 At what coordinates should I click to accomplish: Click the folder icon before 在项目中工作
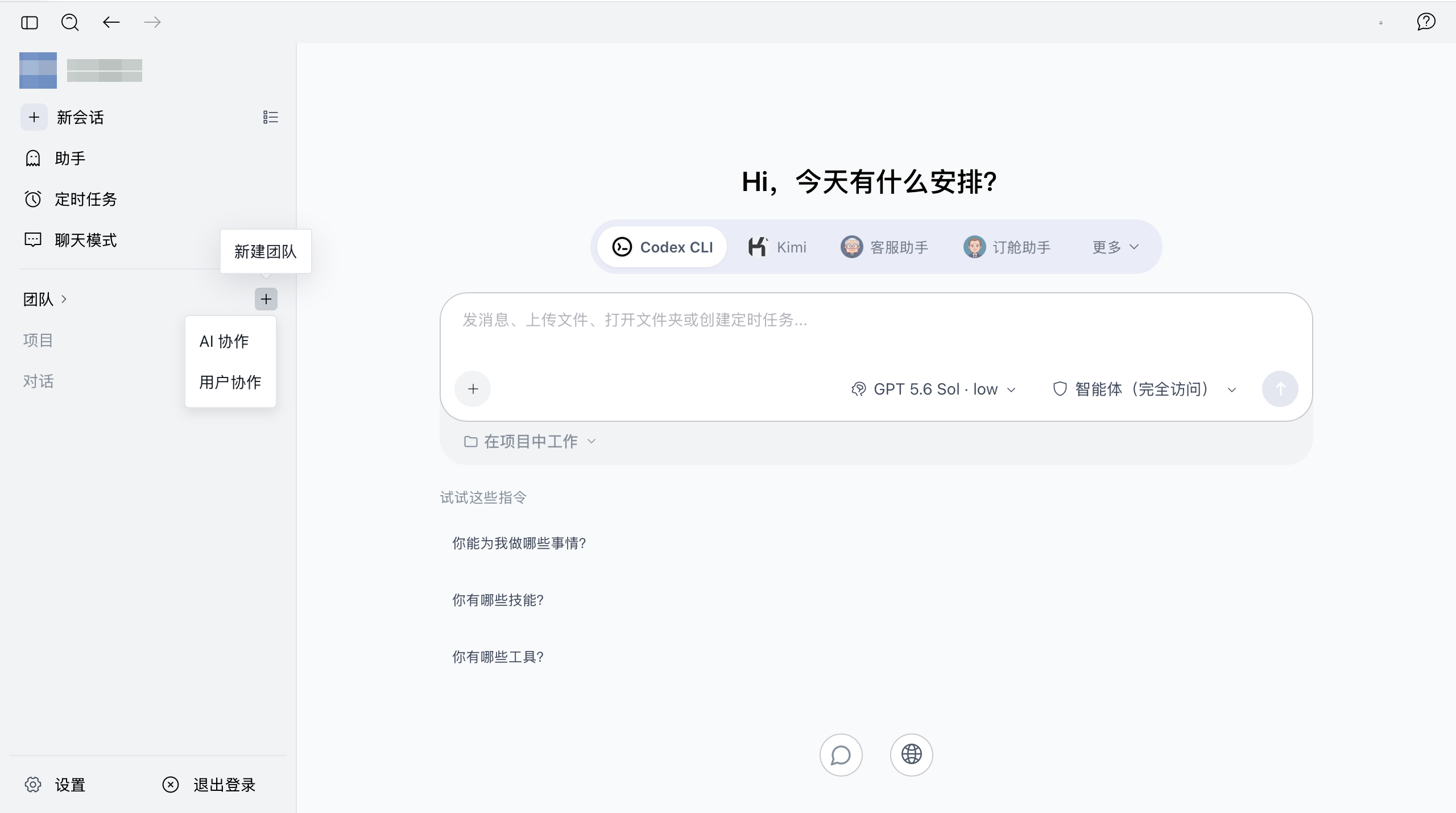coord(470,442)
